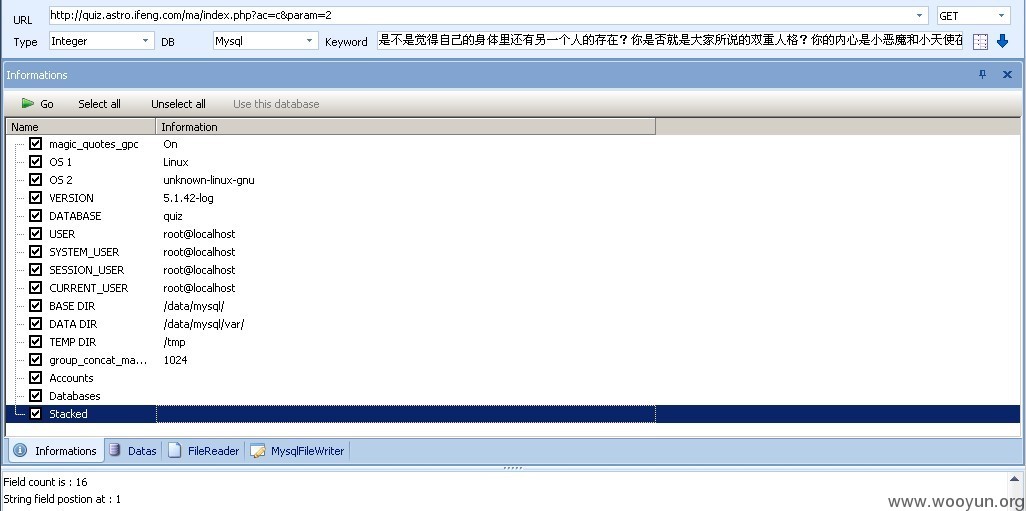Select the group_concat value 1024
Viewport: 1026px width, 511px height.
point(175,360)
